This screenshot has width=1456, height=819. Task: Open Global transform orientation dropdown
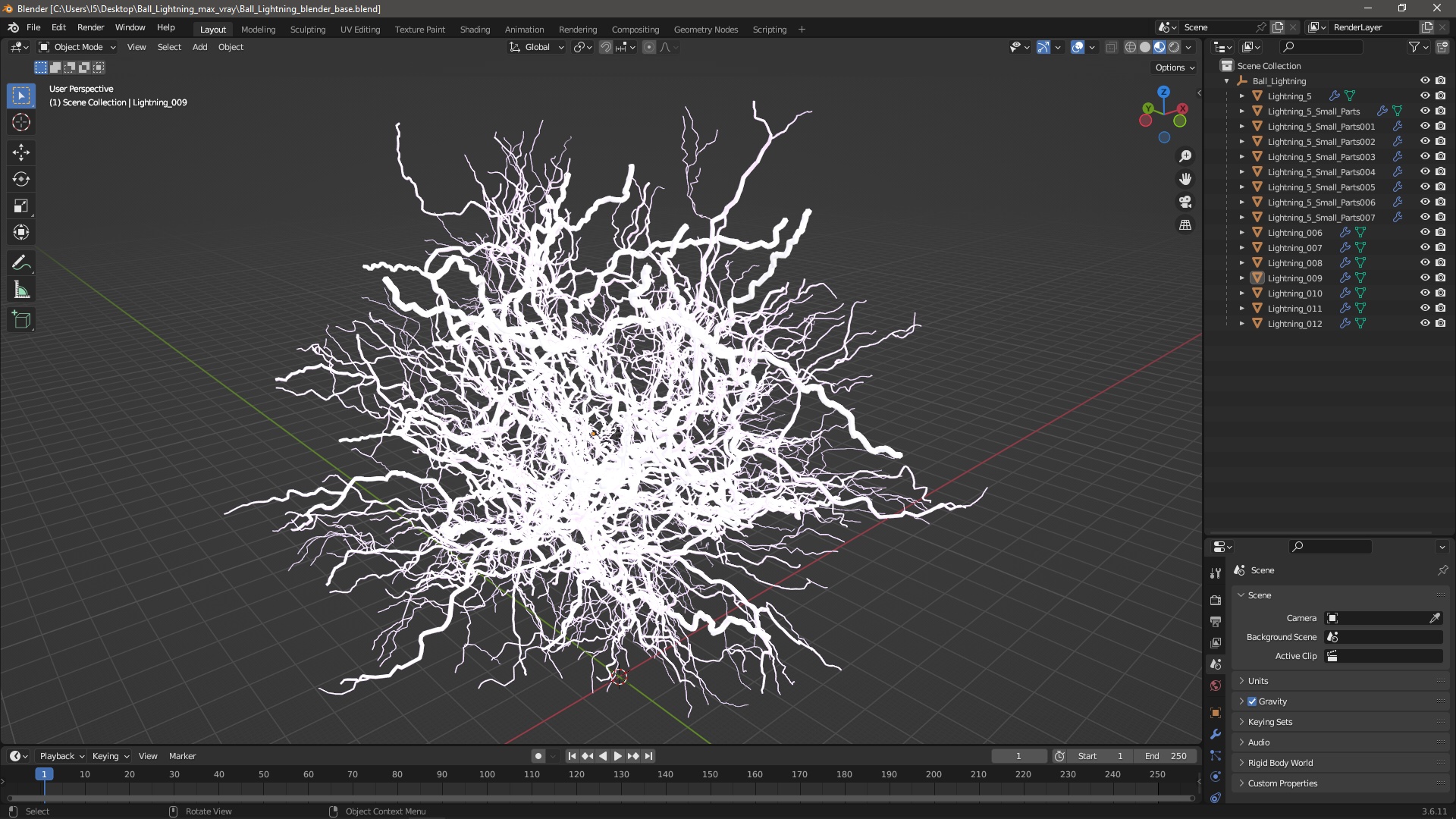tap(536, 47)
